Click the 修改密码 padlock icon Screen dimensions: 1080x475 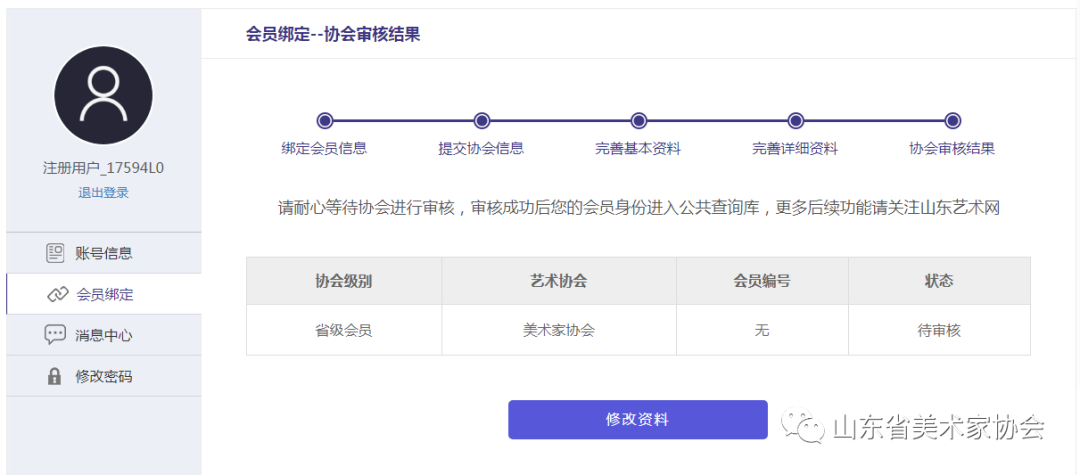click(x=54, y=377)
